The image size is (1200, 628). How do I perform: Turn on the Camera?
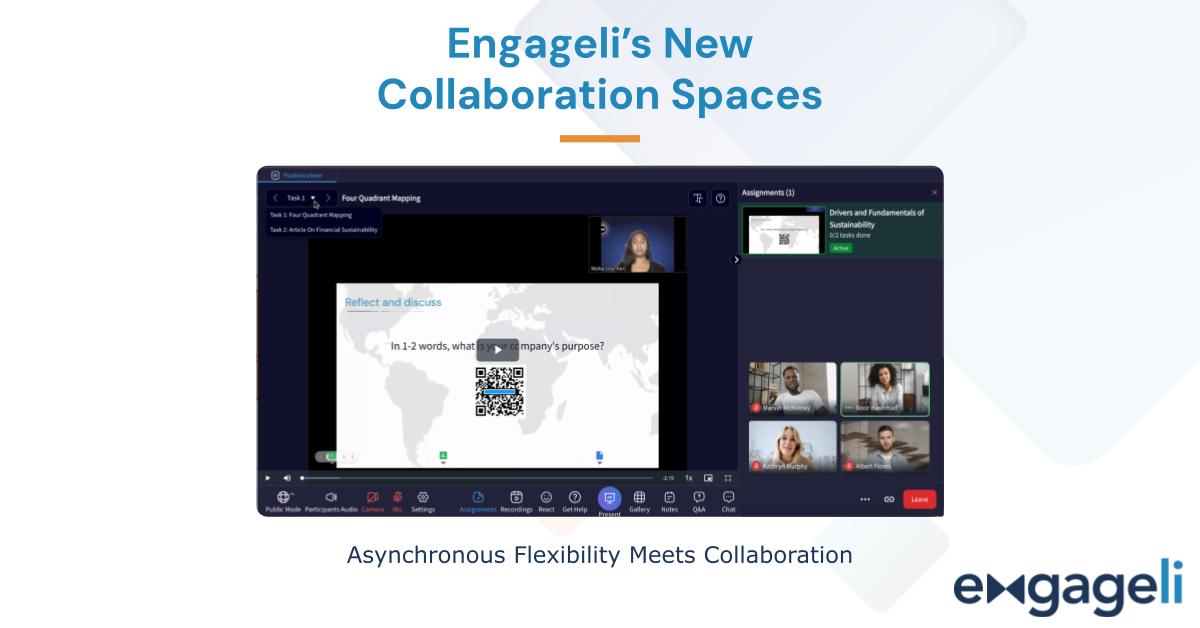pos(372,497)
